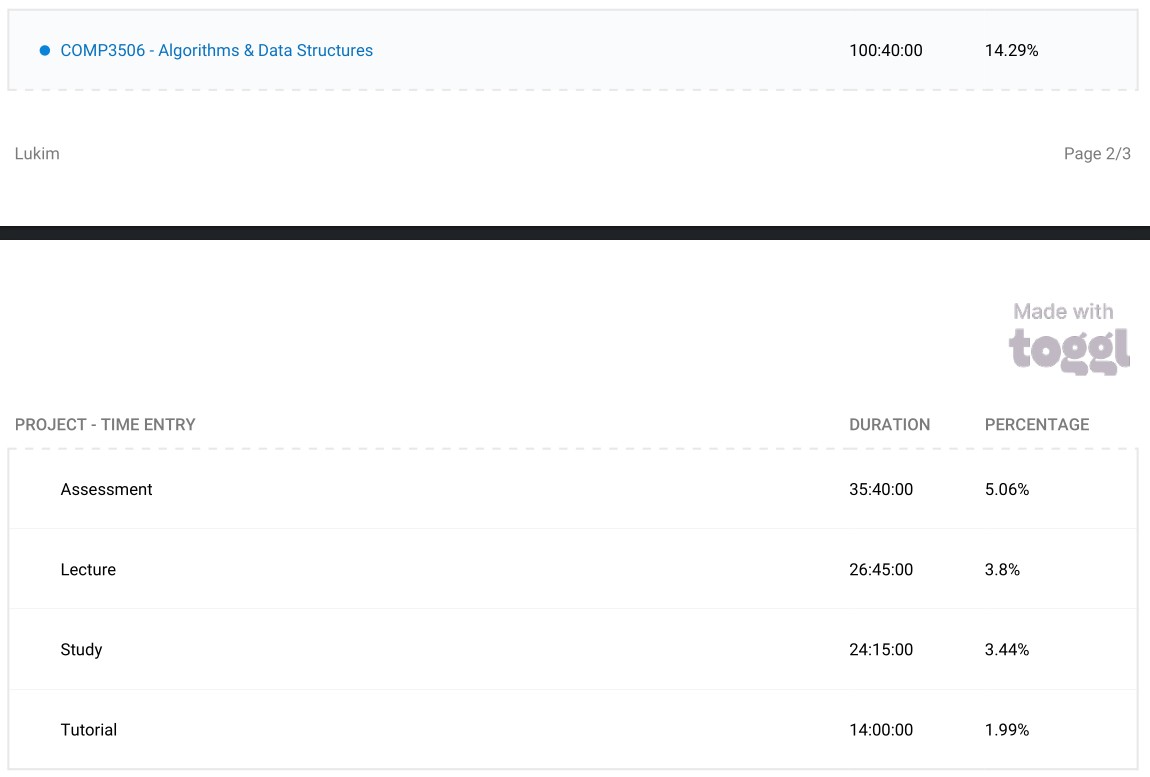
Task: Click the blue project color dot
Action: point(45,51)
